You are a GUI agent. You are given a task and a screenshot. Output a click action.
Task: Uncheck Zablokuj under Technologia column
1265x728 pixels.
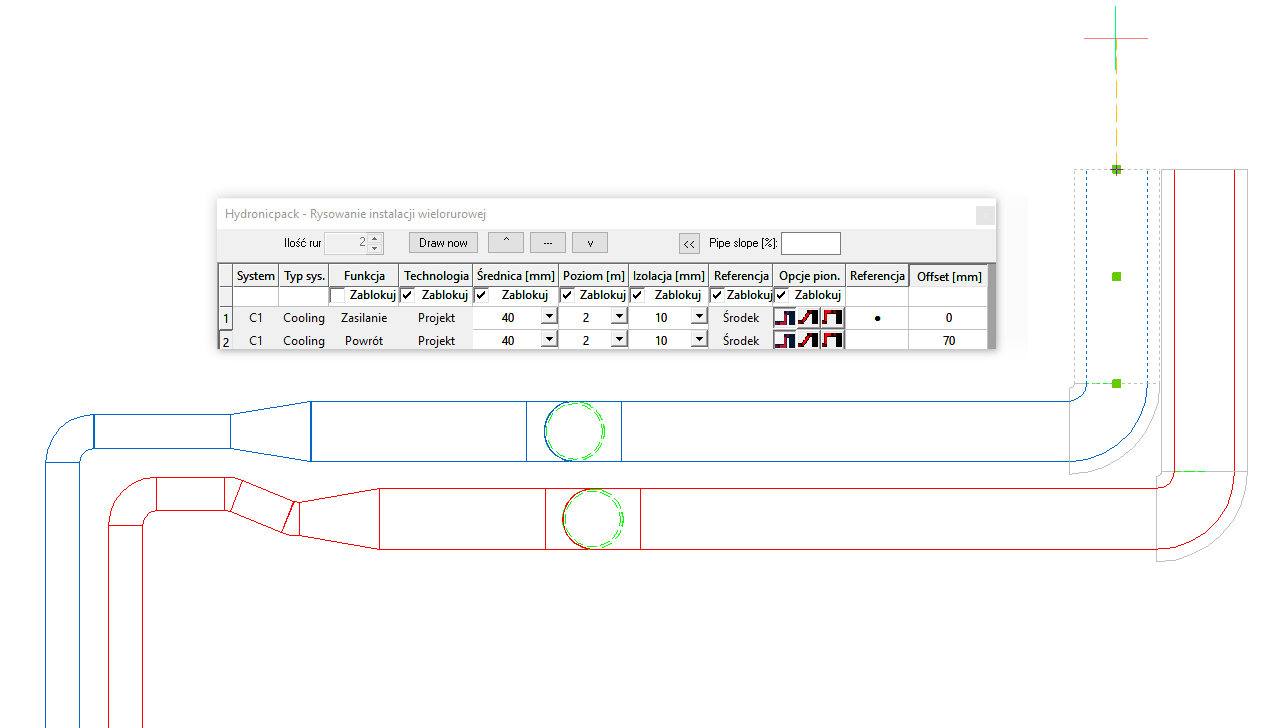click(408, 296)
